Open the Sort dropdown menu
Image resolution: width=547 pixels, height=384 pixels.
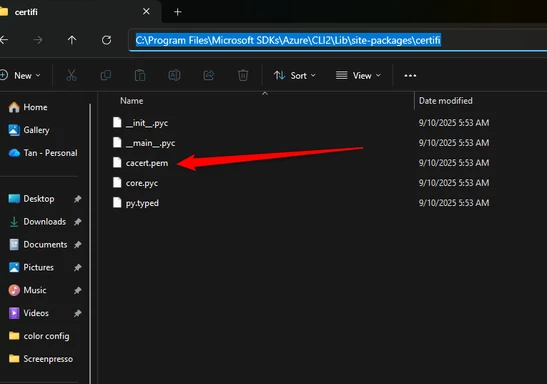click(295, 75)
